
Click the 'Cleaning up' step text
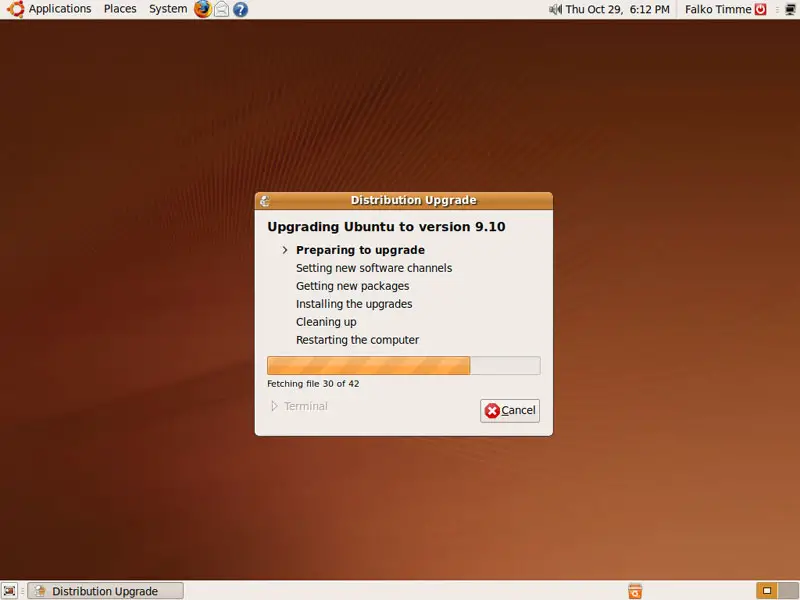point(326,322)
